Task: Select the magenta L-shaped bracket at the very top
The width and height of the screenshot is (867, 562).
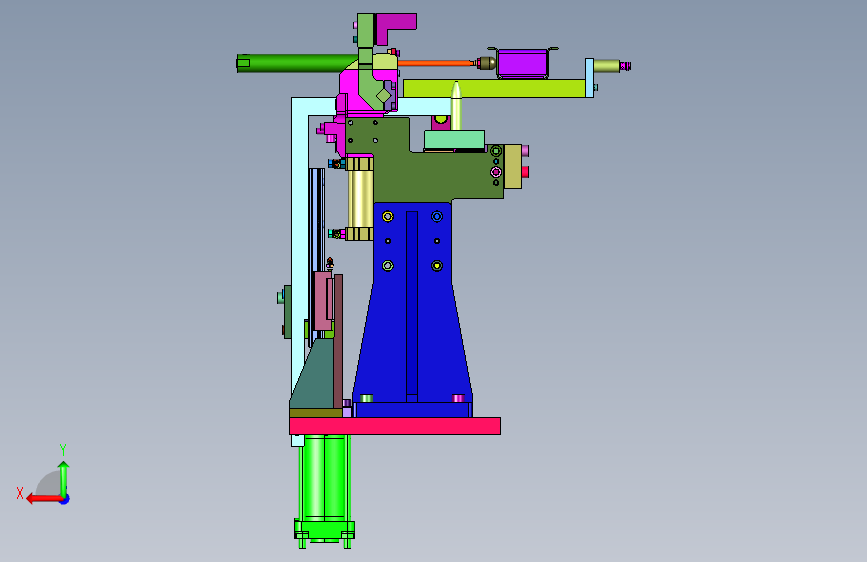Action: 395,28
